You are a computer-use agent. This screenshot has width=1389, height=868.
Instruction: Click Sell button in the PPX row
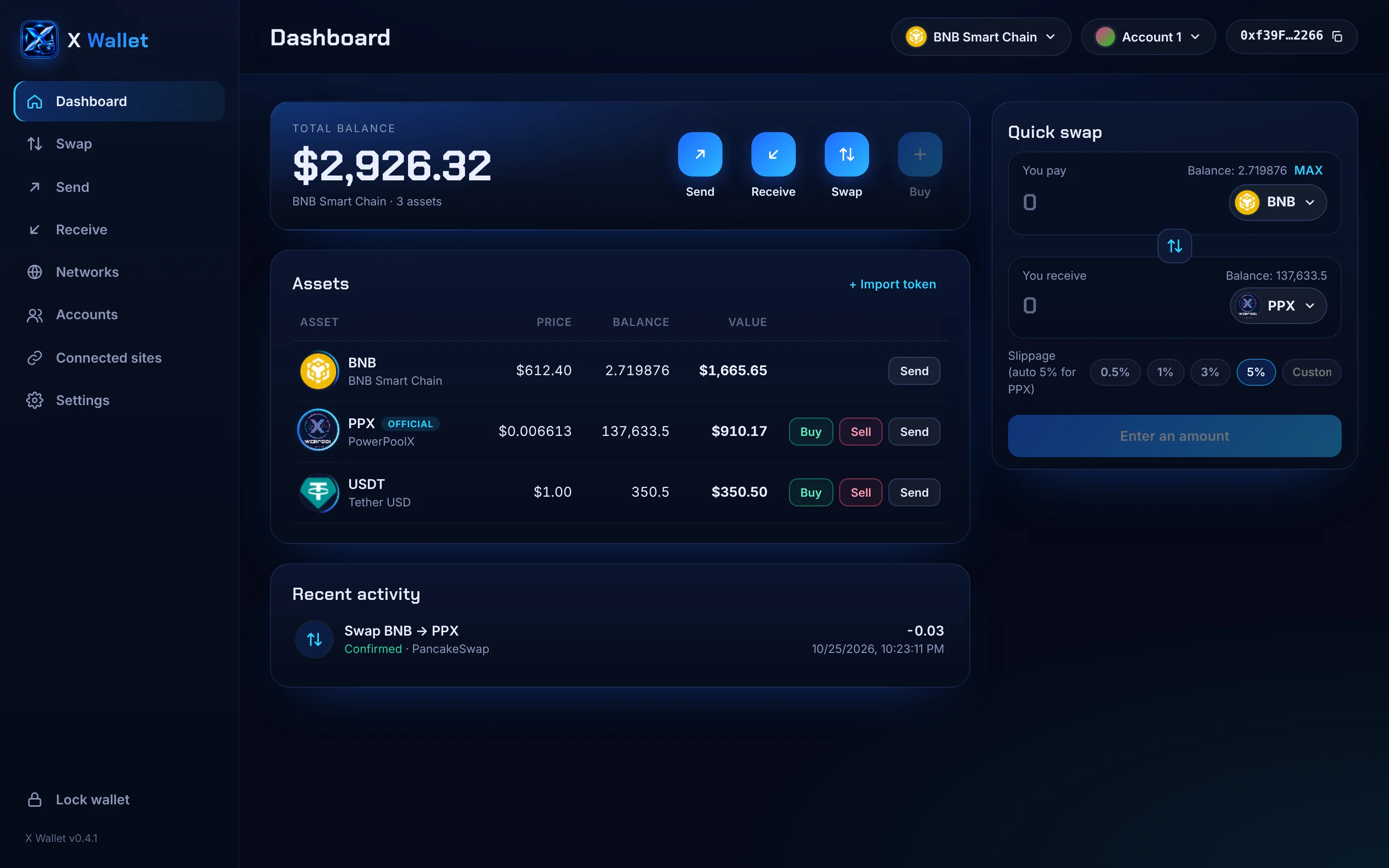coord(860,432)
